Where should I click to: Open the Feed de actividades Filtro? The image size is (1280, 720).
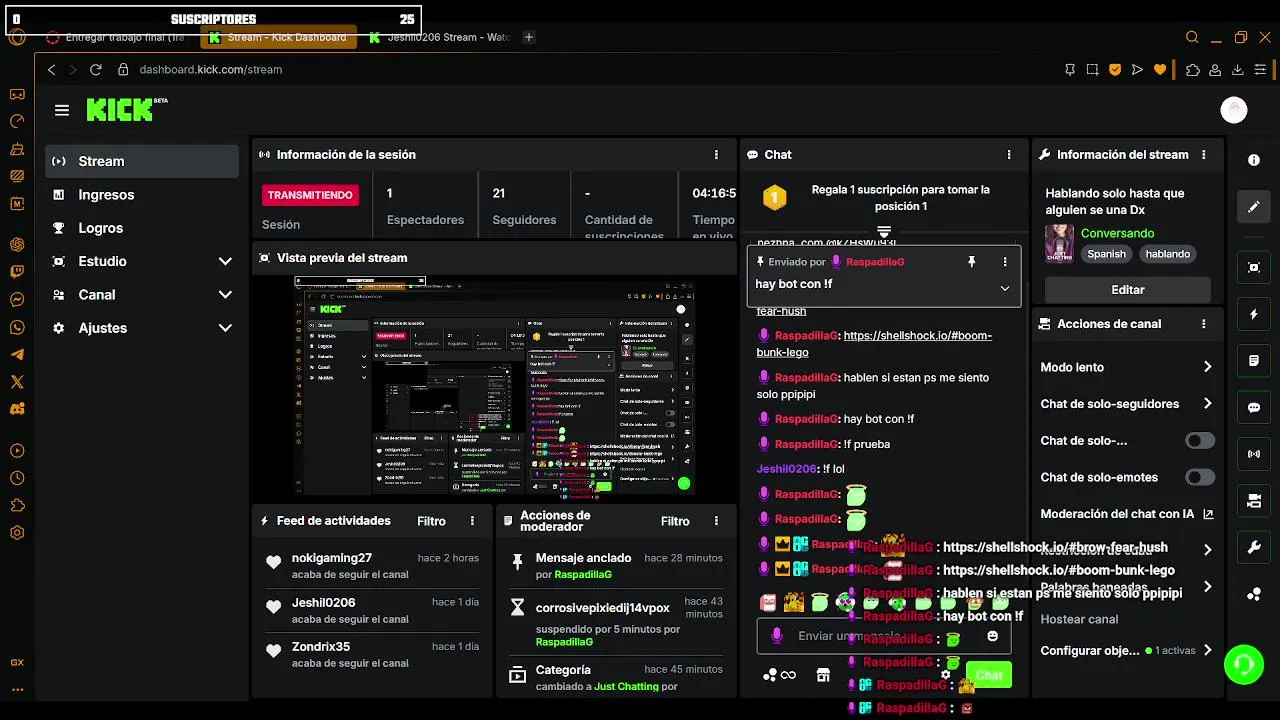431,521
